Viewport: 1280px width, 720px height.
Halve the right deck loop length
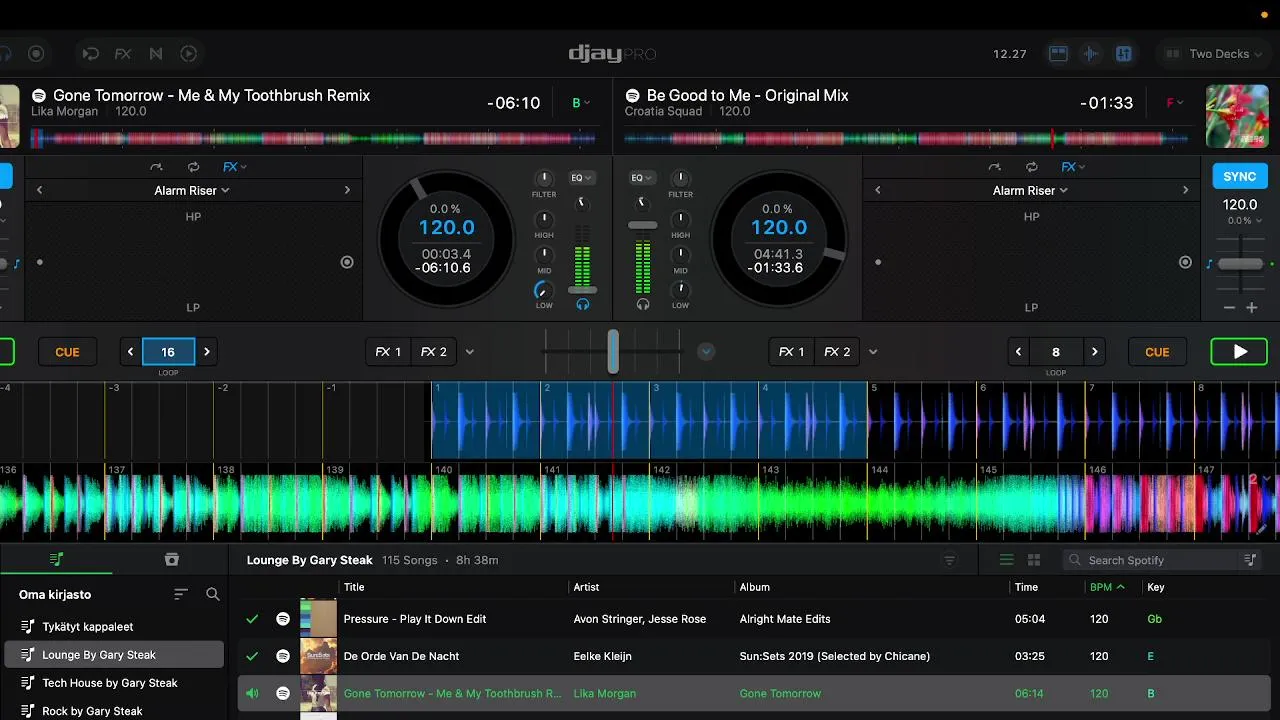1018,352
